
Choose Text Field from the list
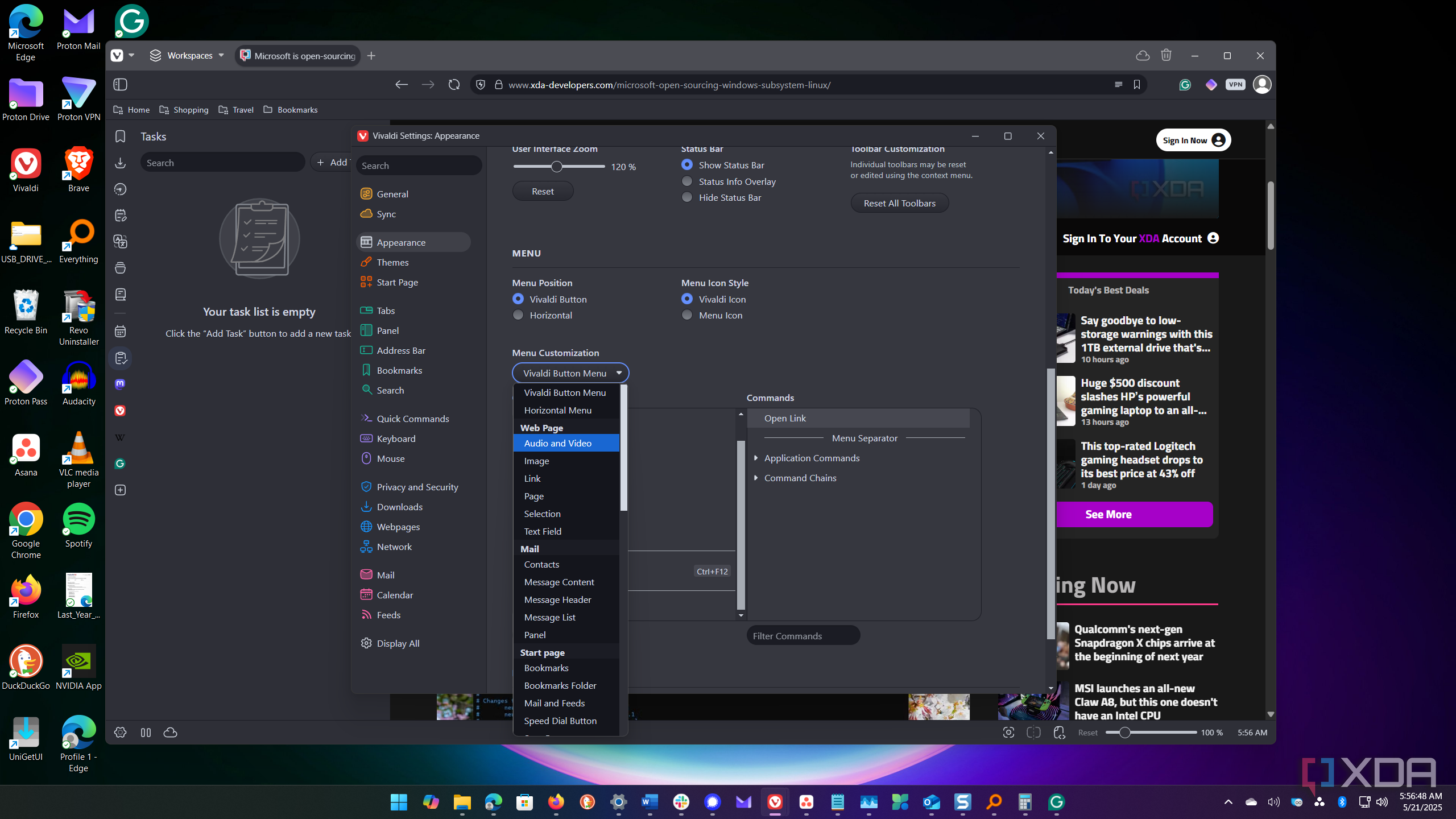point(566,531)
